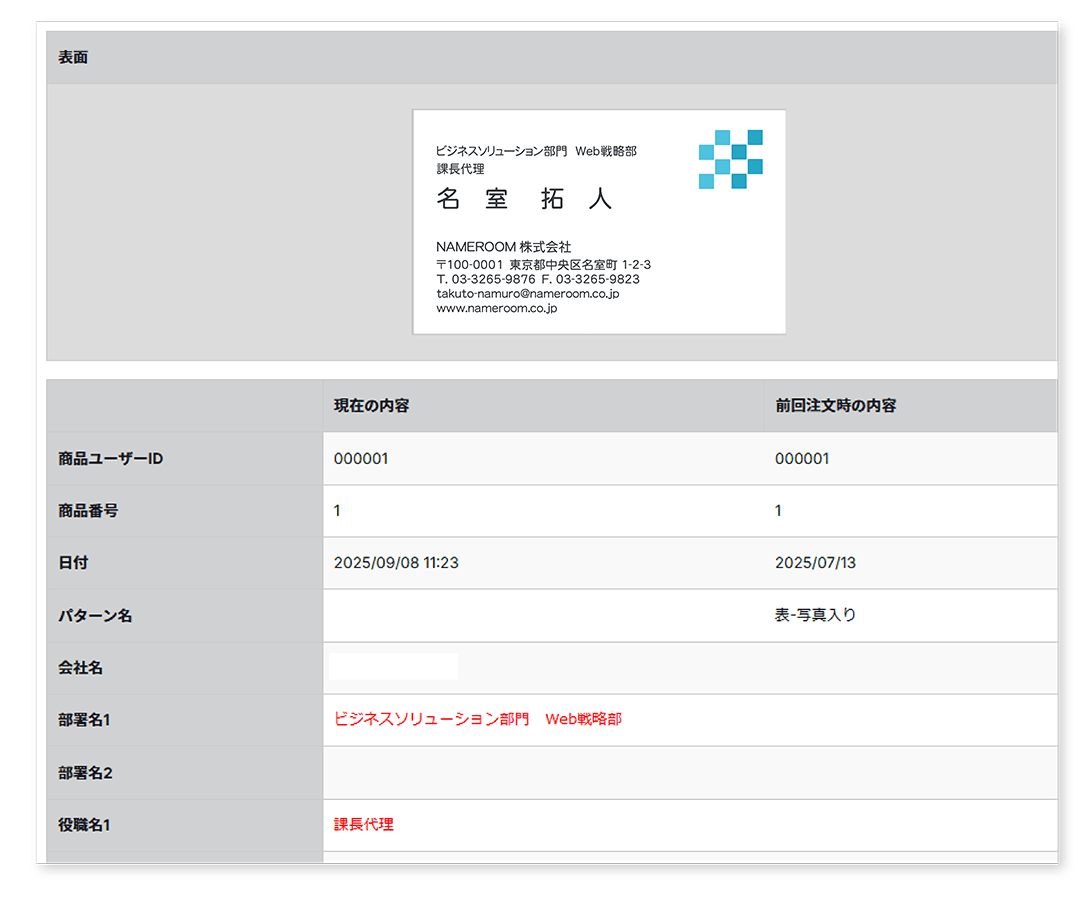This screenshot has width=1092, height=920.
Task: Click the email address takuto-namuro@nameroom.co.jp on the card
Action: (528, 294)
